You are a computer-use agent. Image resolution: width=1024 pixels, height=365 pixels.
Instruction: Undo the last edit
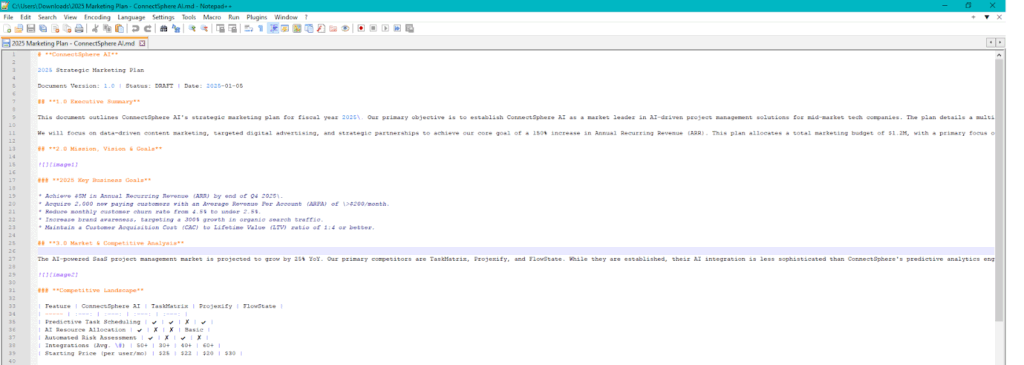click(x=135, y=29)
